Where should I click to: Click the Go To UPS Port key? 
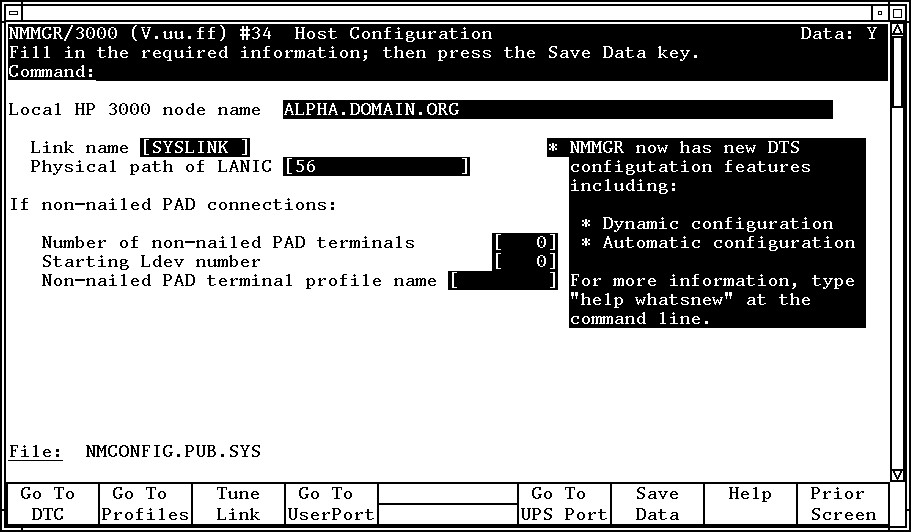click(x=564, y=504)
